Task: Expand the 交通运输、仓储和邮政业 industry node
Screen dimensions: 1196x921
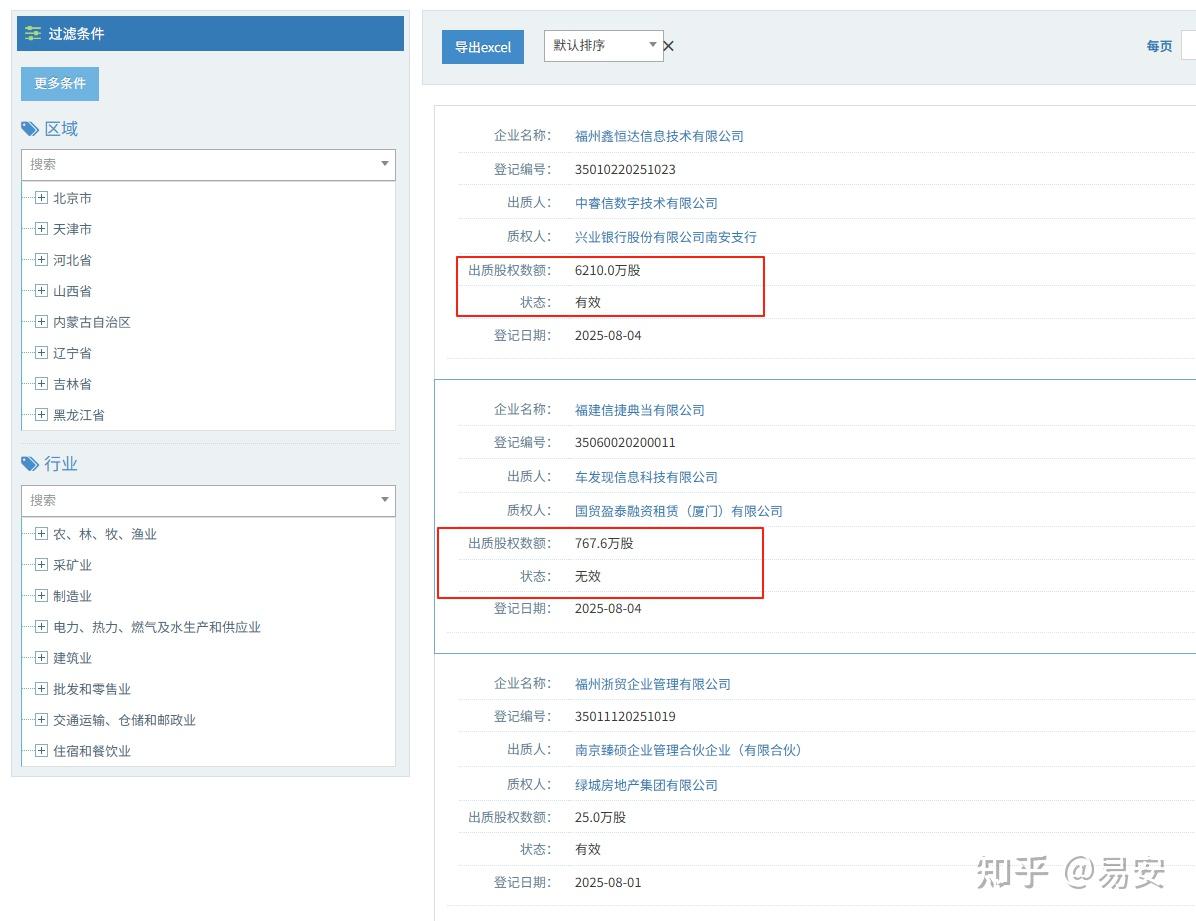Action: 40,719
